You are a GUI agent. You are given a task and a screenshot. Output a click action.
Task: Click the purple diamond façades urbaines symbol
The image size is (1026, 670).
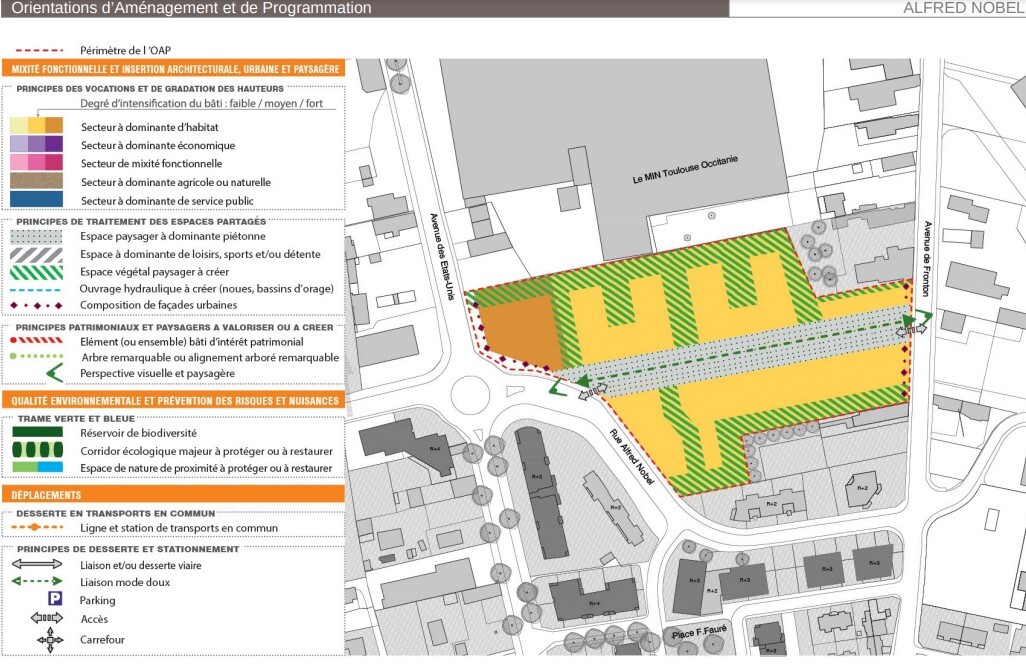pos(37,305)
